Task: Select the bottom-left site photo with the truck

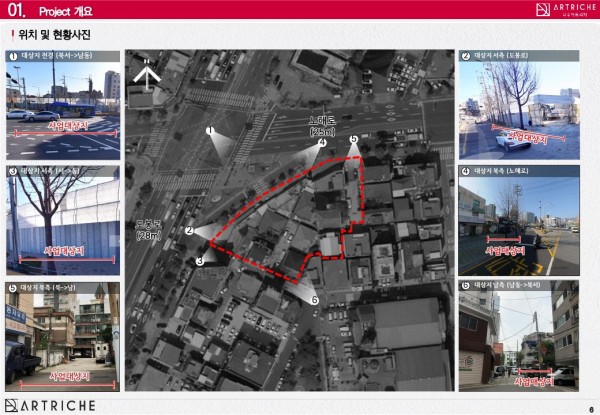Action: (62, 341)
